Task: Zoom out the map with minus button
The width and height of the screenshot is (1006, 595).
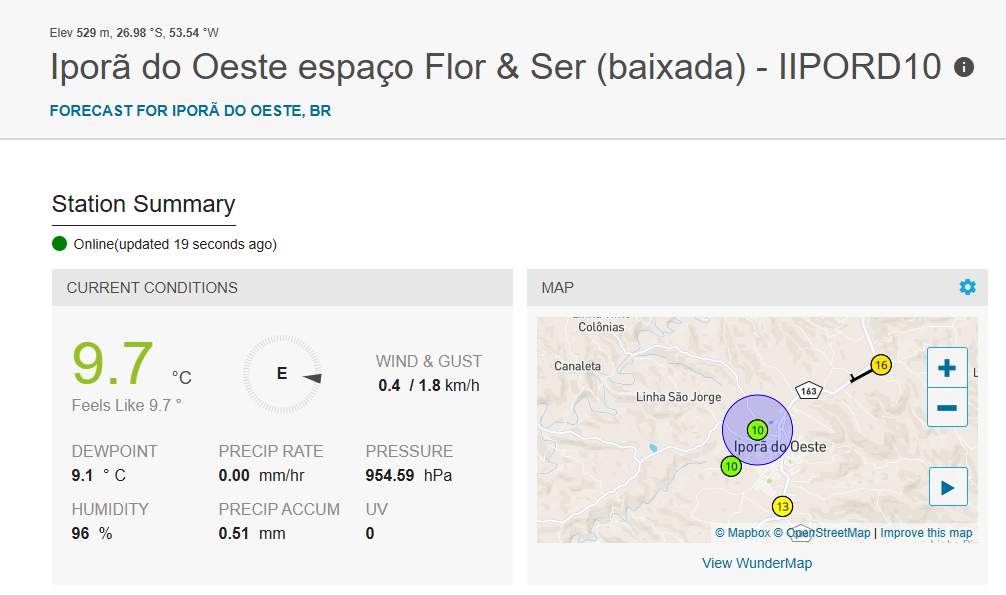Action: click(x=947, y=408)
